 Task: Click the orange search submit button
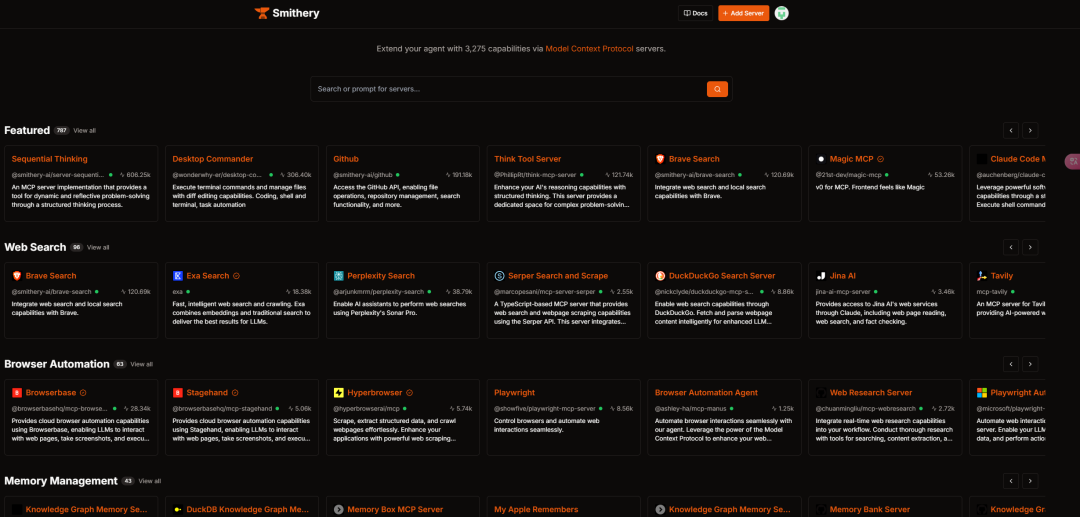pos(717,89)
